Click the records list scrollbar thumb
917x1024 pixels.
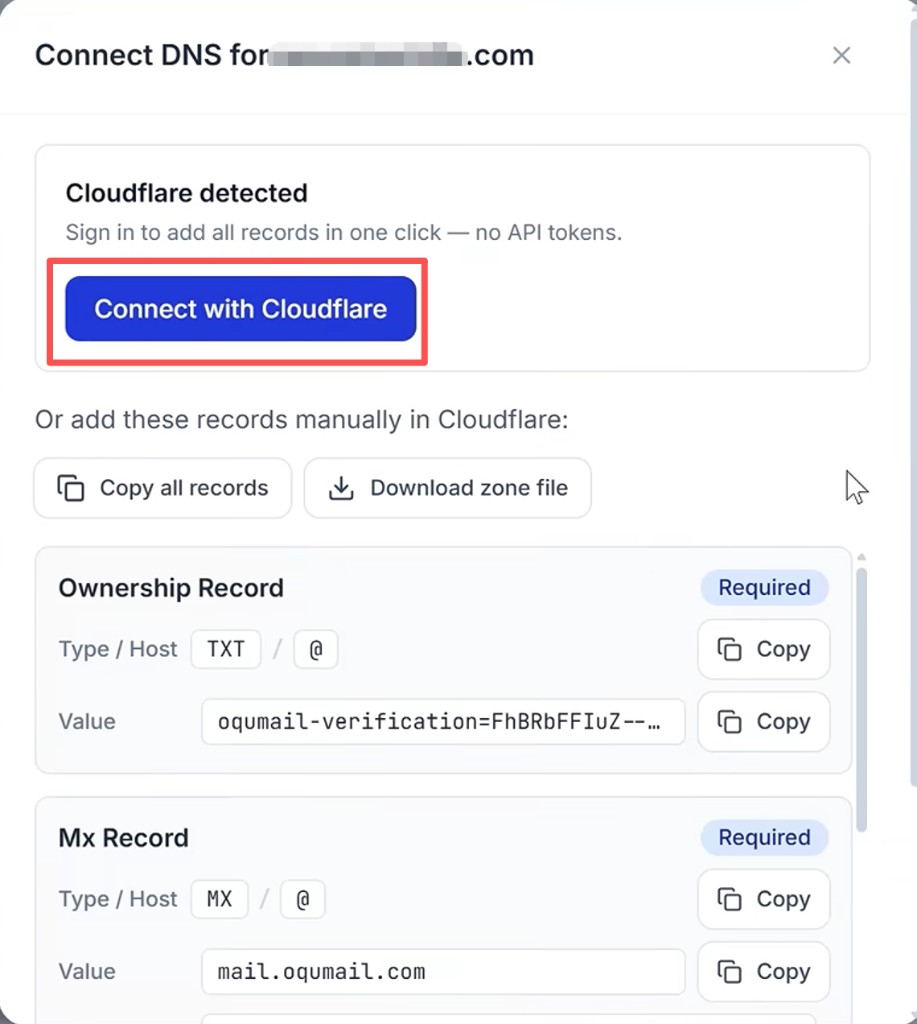click(861, 699)
